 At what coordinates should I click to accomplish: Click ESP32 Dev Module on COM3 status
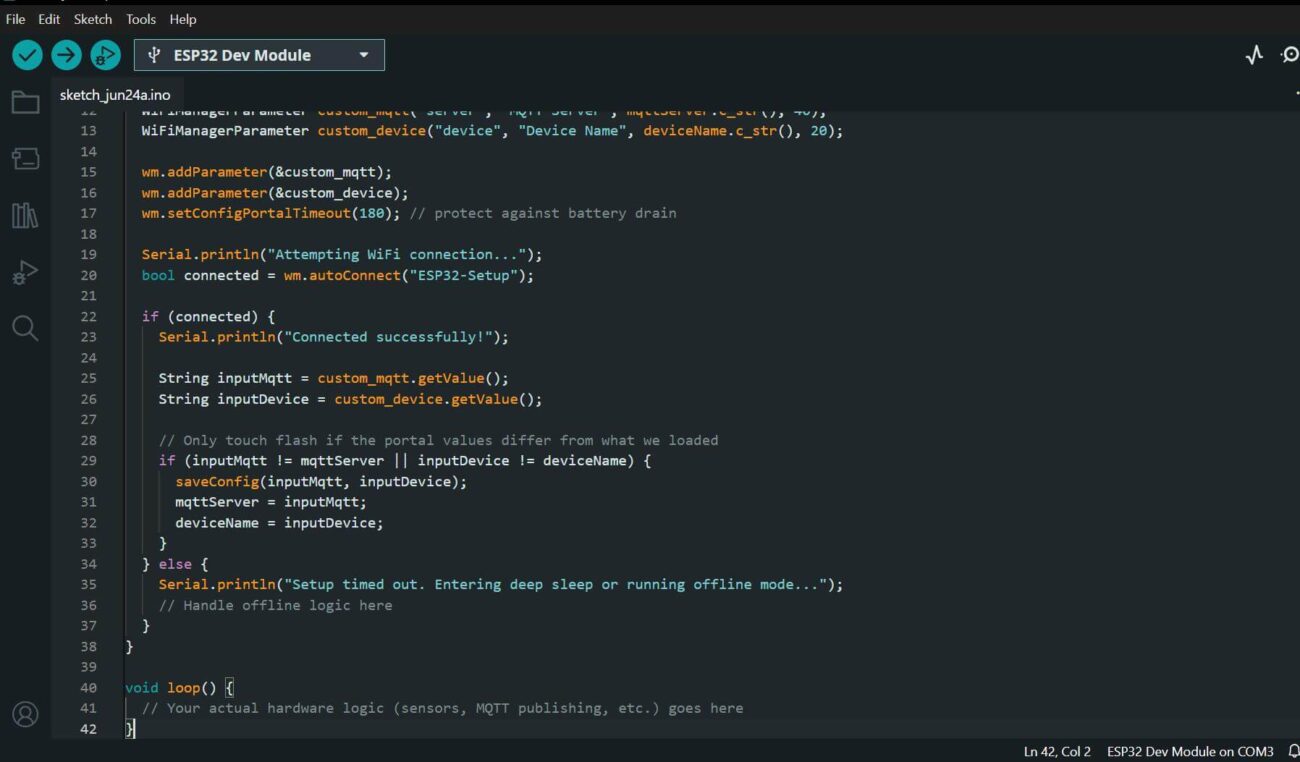coord(1190,751)
